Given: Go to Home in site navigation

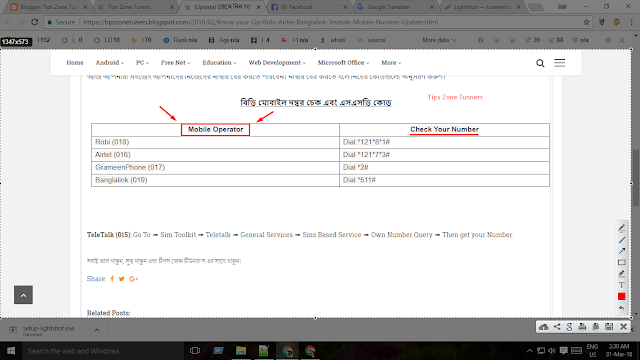Looking at the screenshot, I should pyautogui.click(x=75, y=62).
